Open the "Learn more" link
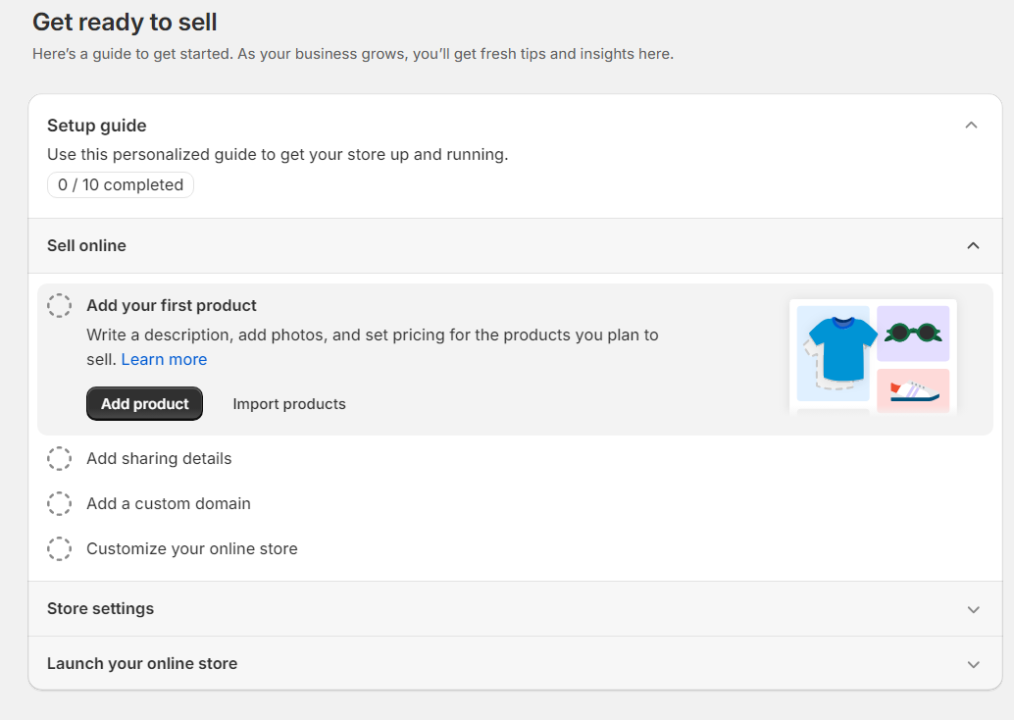 [164, 359]
